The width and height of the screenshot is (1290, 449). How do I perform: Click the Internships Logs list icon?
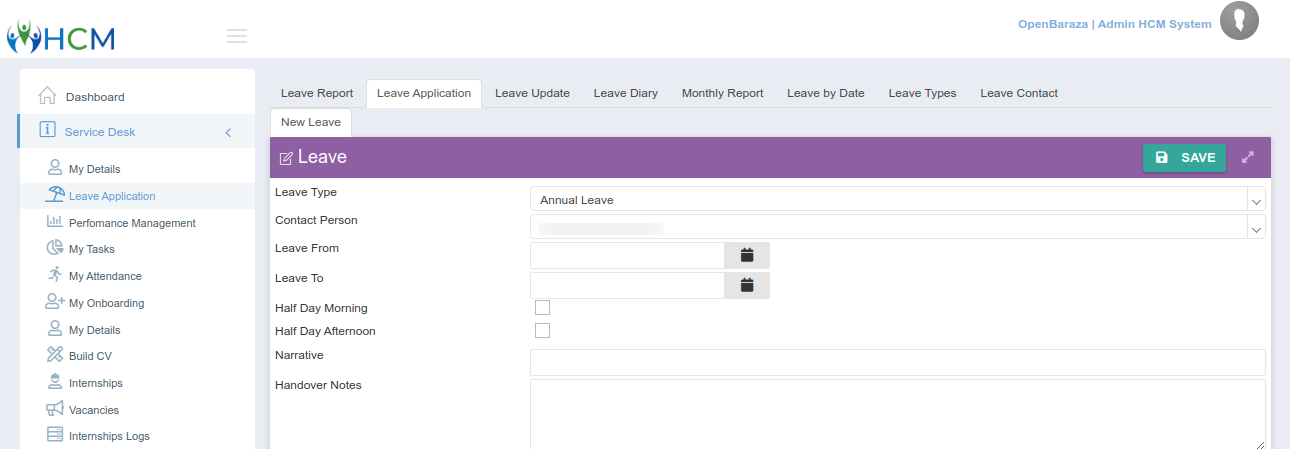coord(55,435)
